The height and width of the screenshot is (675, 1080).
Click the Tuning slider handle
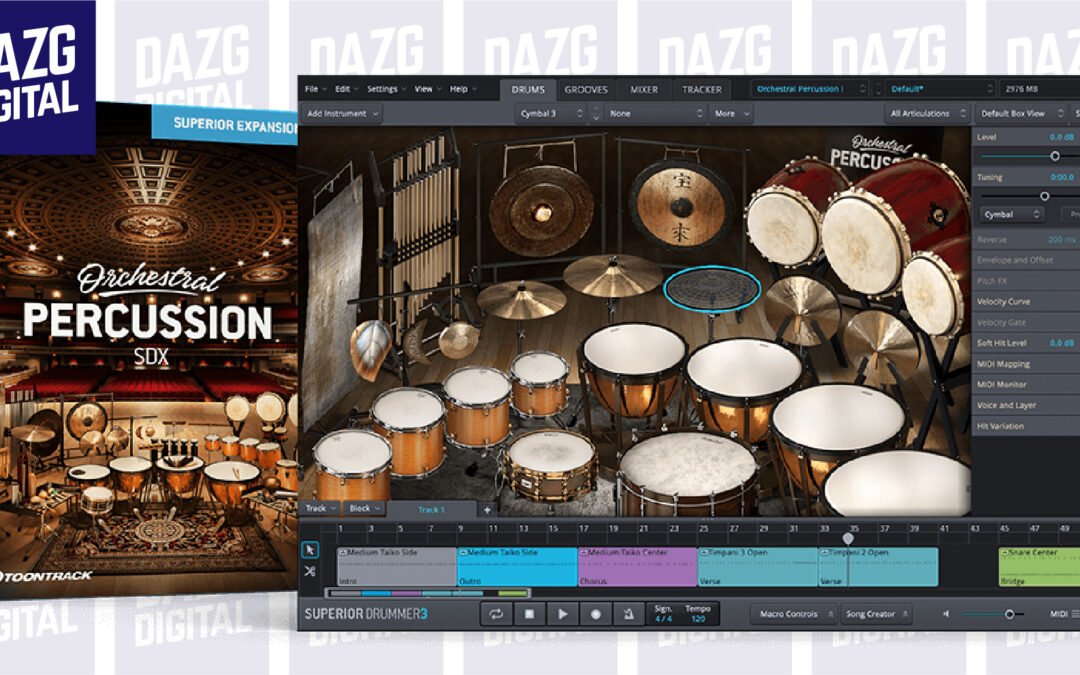(x=1044, y=196)
